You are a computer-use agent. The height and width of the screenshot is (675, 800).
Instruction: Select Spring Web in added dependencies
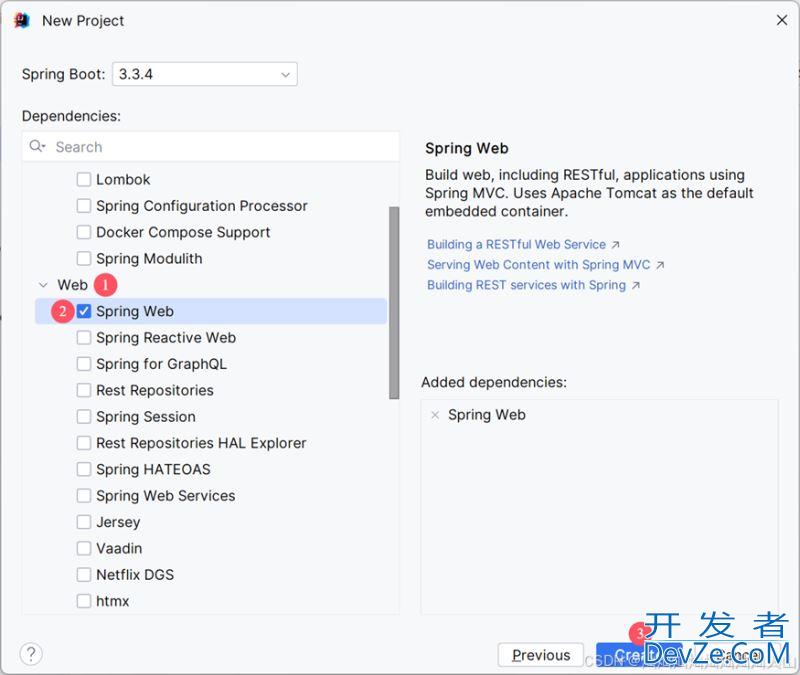coord(487,415)
